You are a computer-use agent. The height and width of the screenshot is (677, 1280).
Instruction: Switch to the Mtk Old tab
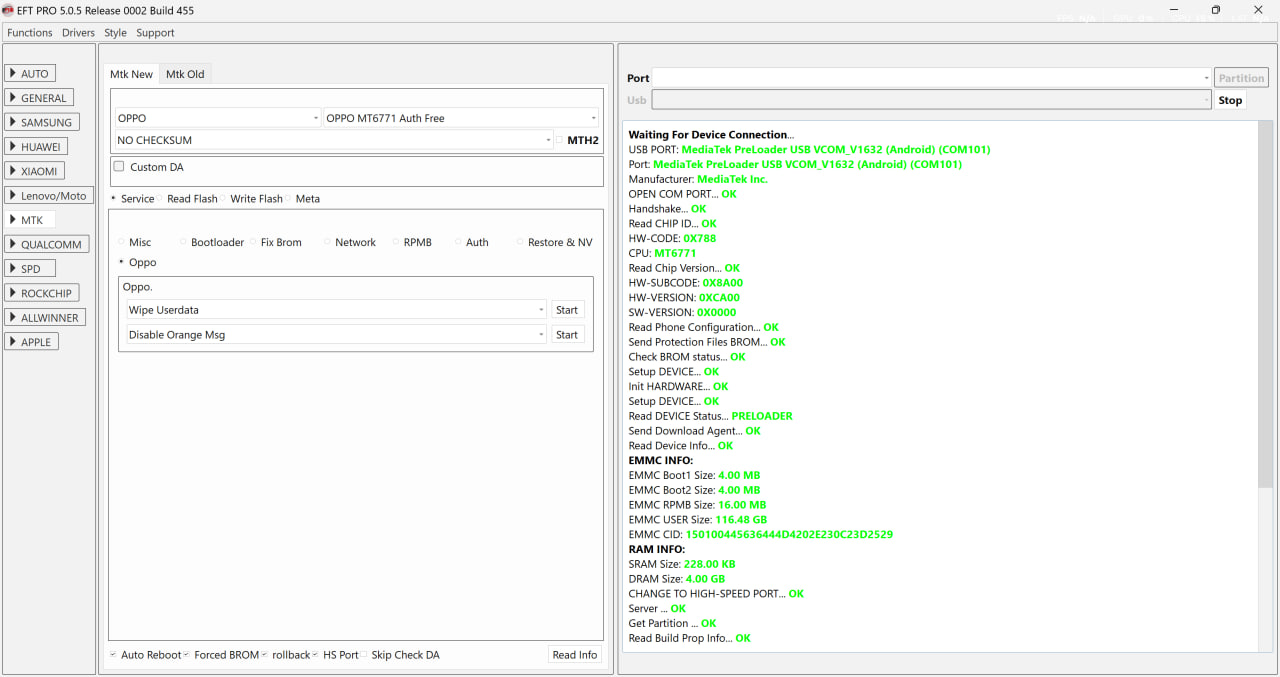click(x=185, y=74)
